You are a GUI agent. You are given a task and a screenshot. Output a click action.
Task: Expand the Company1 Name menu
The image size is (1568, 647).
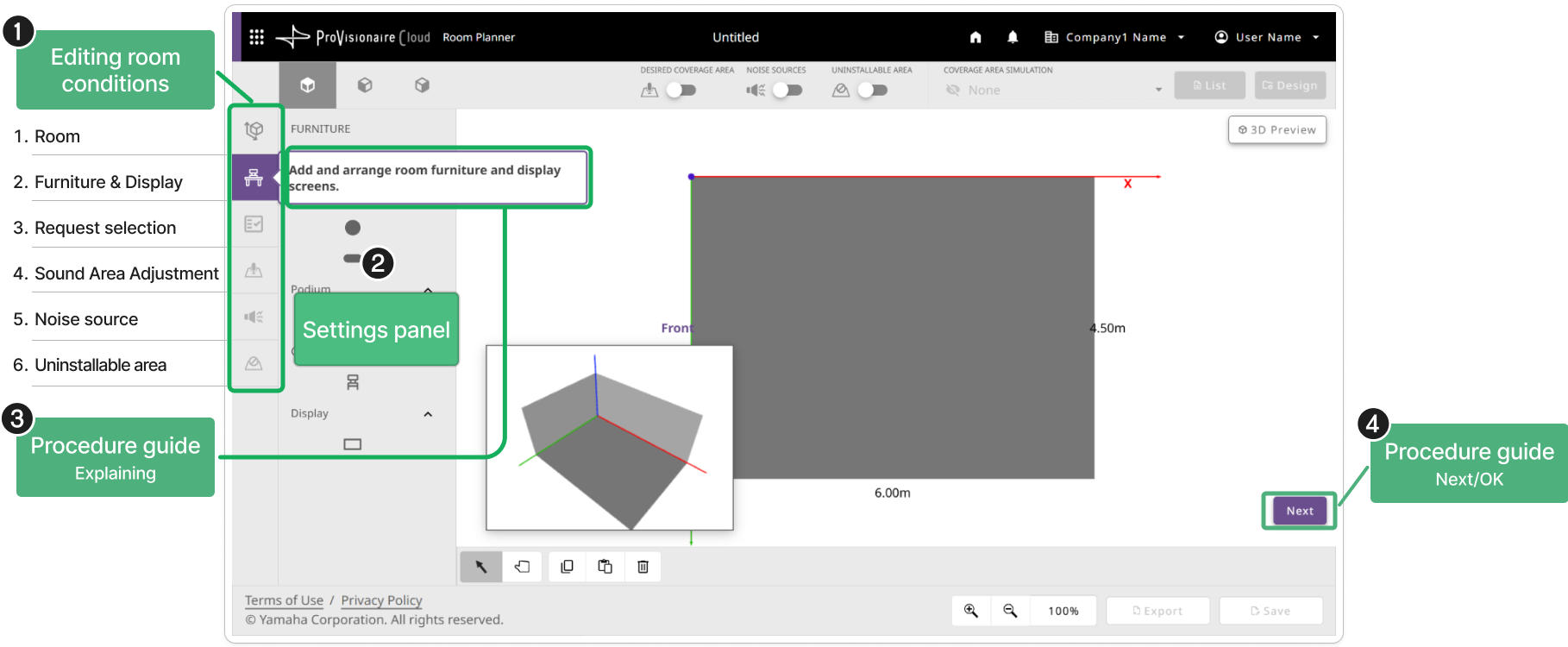1114,37
